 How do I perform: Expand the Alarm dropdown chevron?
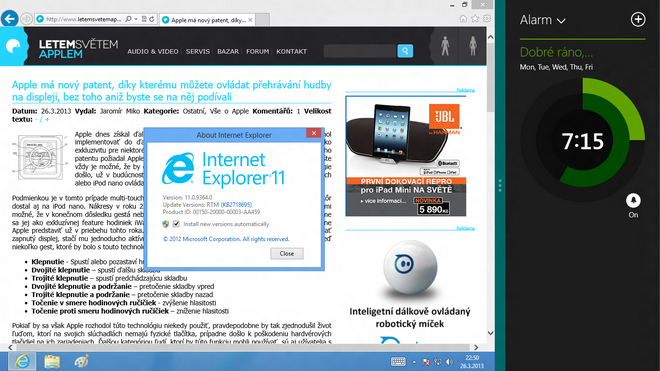click(x=561, y=21)
